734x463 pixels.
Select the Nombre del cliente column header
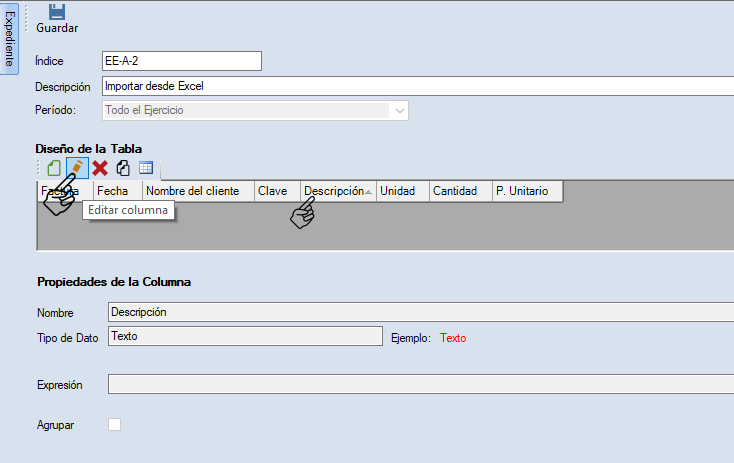(197, 191)
